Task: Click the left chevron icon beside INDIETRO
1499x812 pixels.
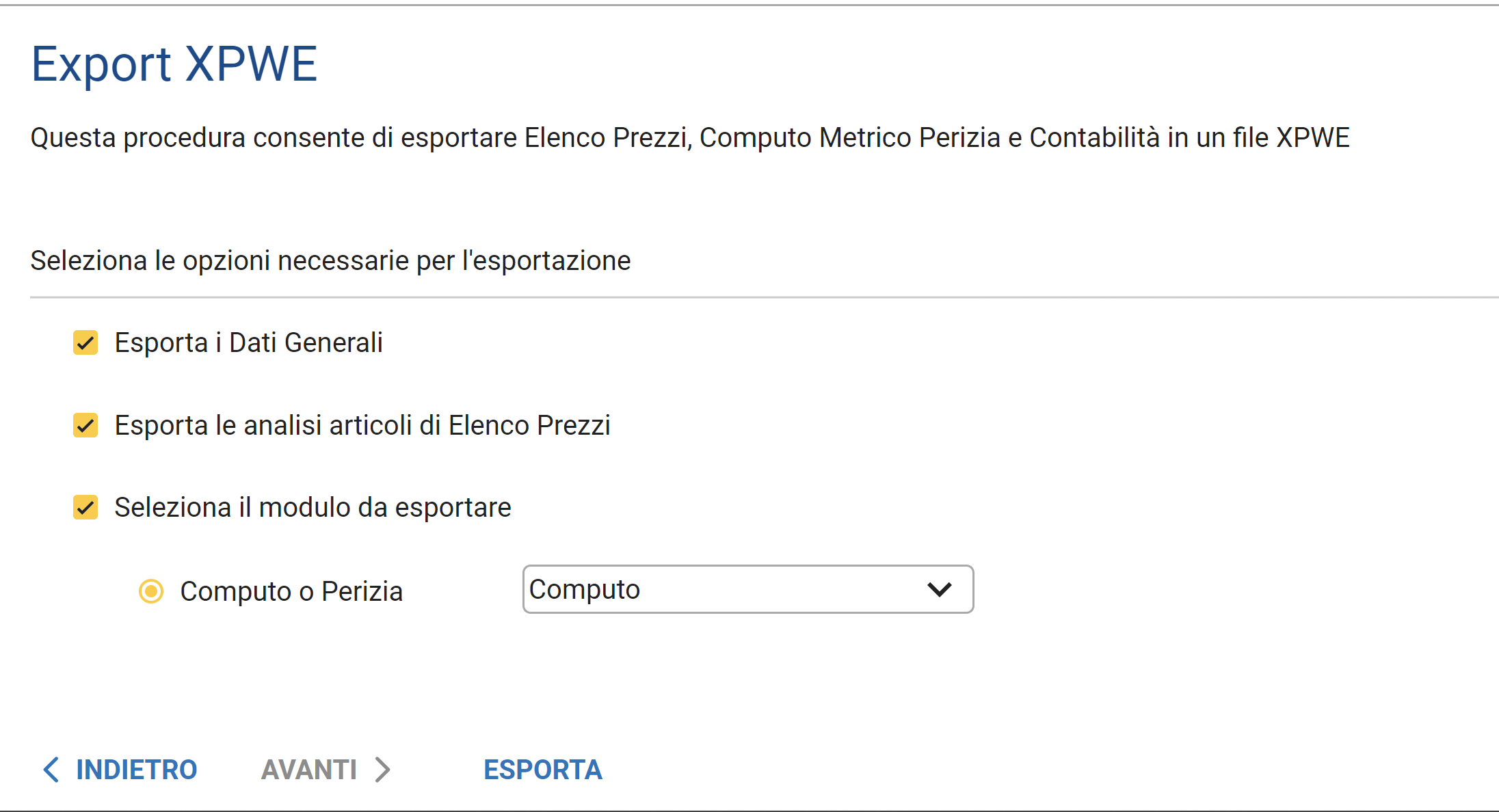Action: (51, 770)
